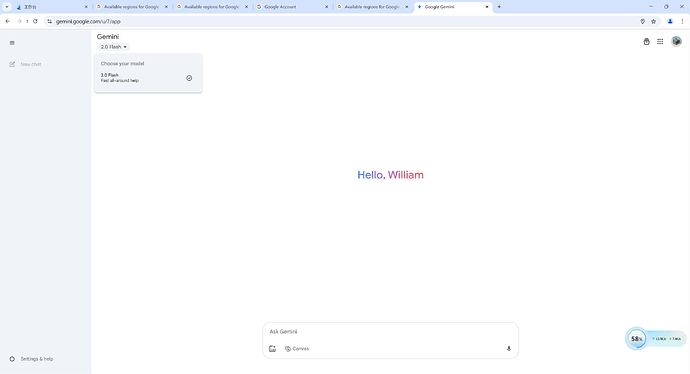Collapse the sidebar with the hamburger menu icon
The height and width of the screenshot is (374, 690).
coord(12,43)
